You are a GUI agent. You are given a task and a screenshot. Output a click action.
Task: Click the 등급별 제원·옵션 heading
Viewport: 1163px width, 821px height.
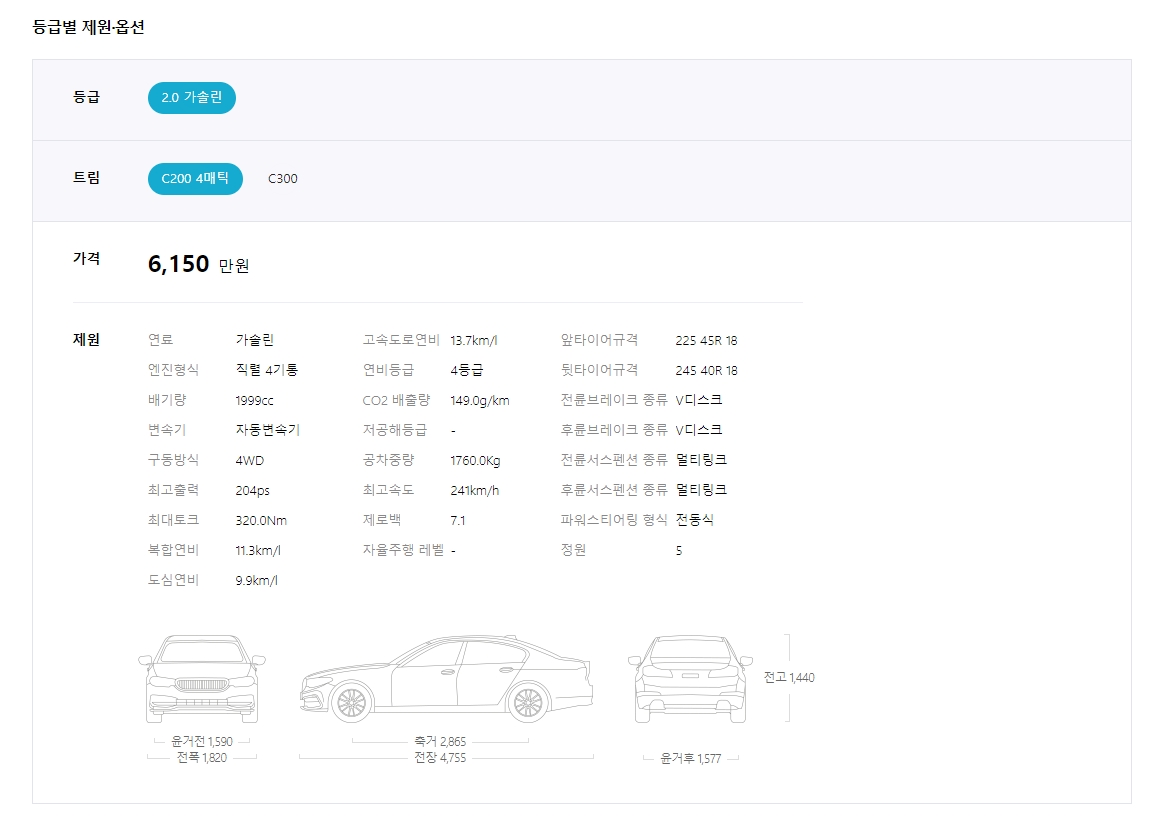coord(88,27)
